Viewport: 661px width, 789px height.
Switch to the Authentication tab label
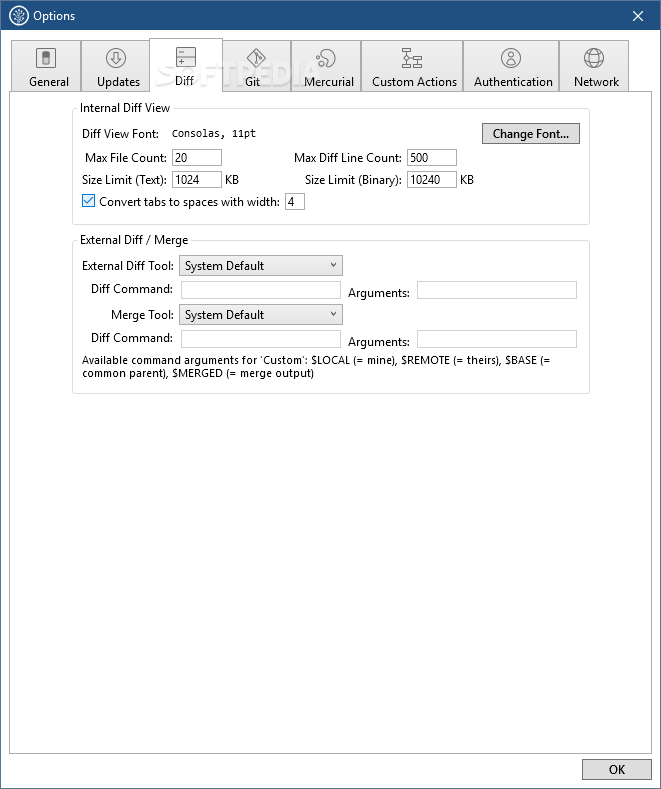click(513, 82)
